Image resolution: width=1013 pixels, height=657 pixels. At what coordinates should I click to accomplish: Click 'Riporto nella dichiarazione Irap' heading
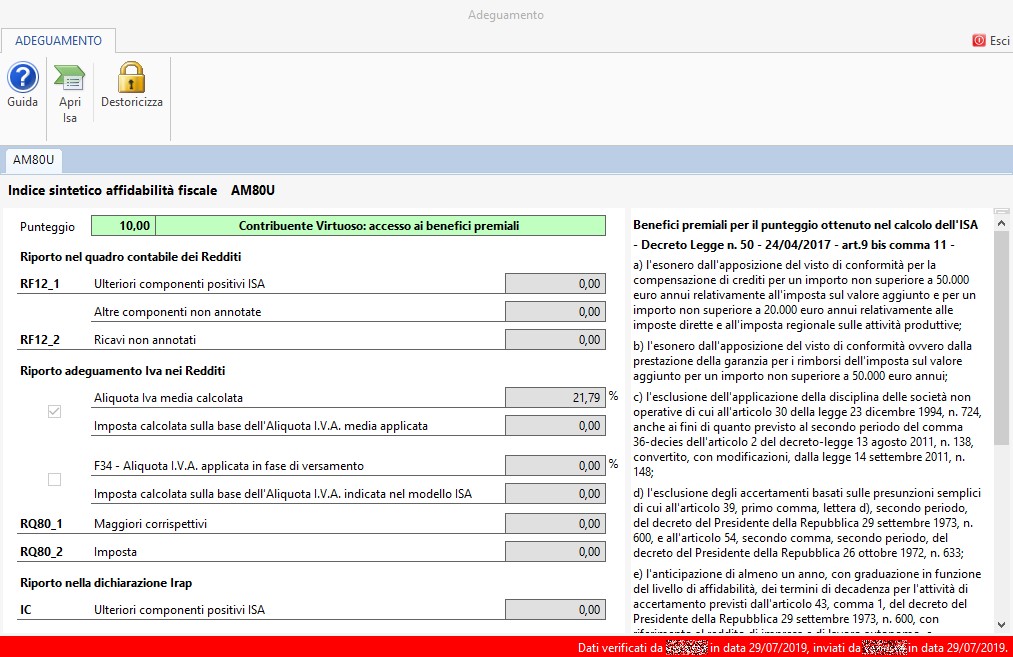tap(106, 583)
